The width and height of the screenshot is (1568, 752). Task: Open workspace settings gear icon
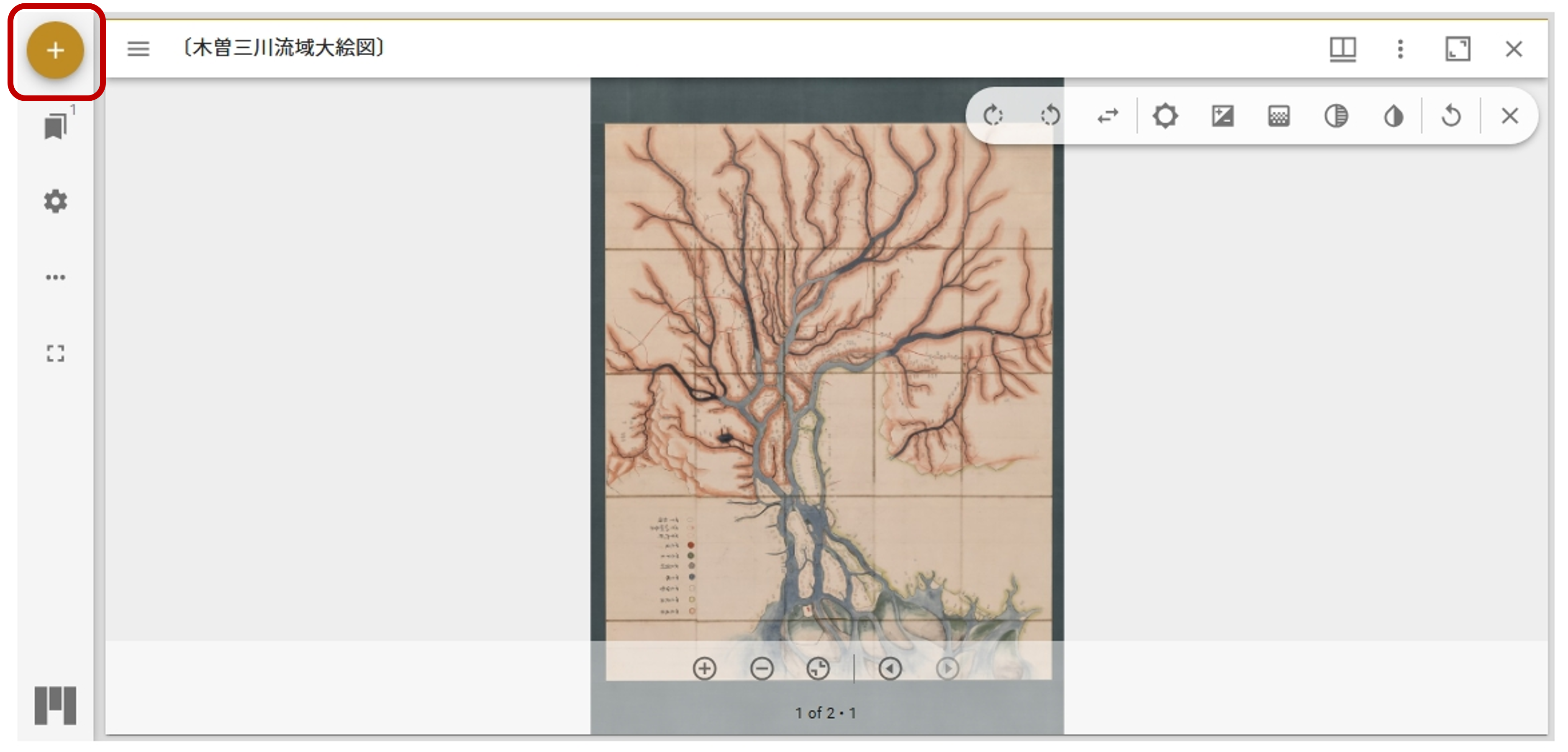(x=55, y=202)
